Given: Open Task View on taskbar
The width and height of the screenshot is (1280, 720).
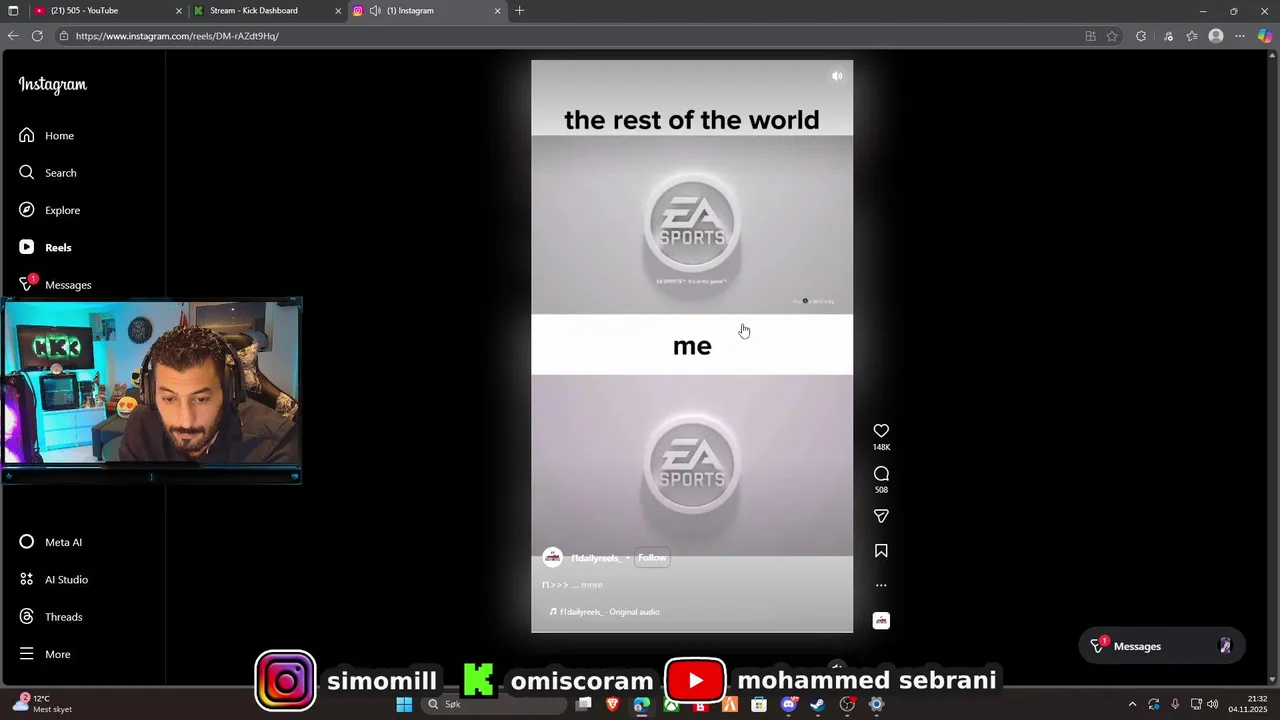Looking at the screenshot, I should [x=584, y=704].
